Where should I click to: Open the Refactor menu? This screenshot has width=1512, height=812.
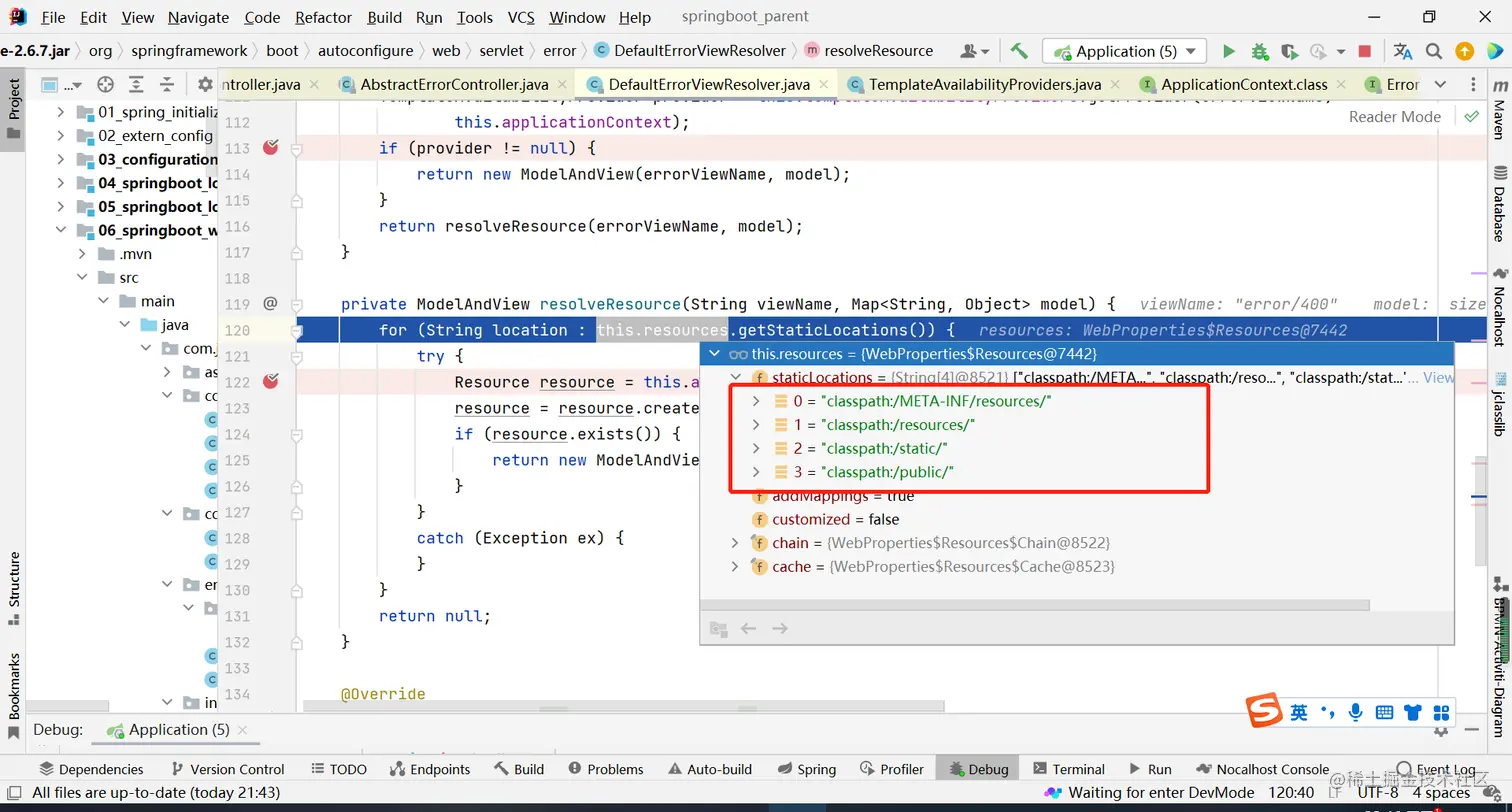[323, 17]
